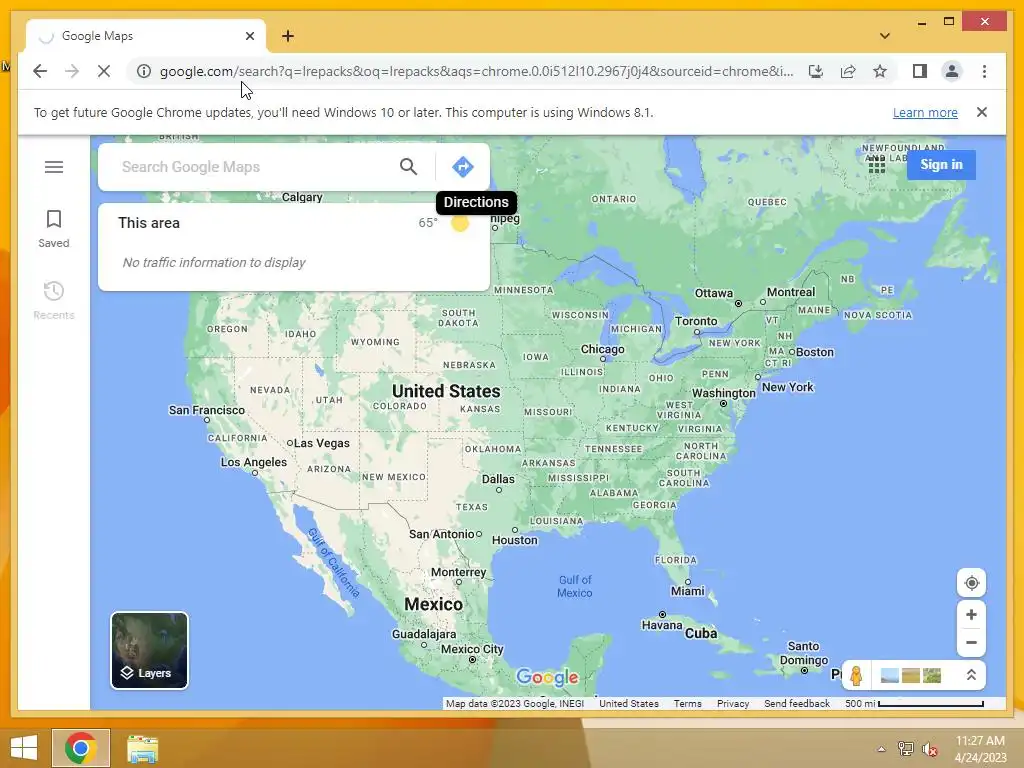
Task: Click the This area heading
Action: coord(149,223)
